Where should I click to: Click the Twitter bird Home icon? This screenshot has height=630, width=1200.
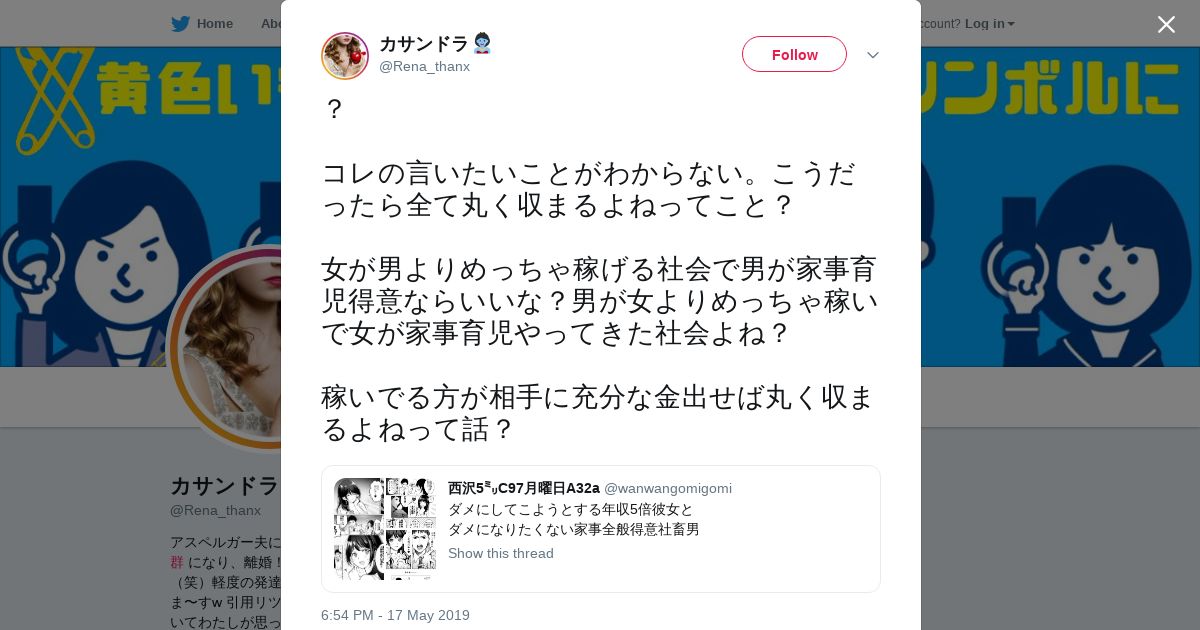pos(180,24)
